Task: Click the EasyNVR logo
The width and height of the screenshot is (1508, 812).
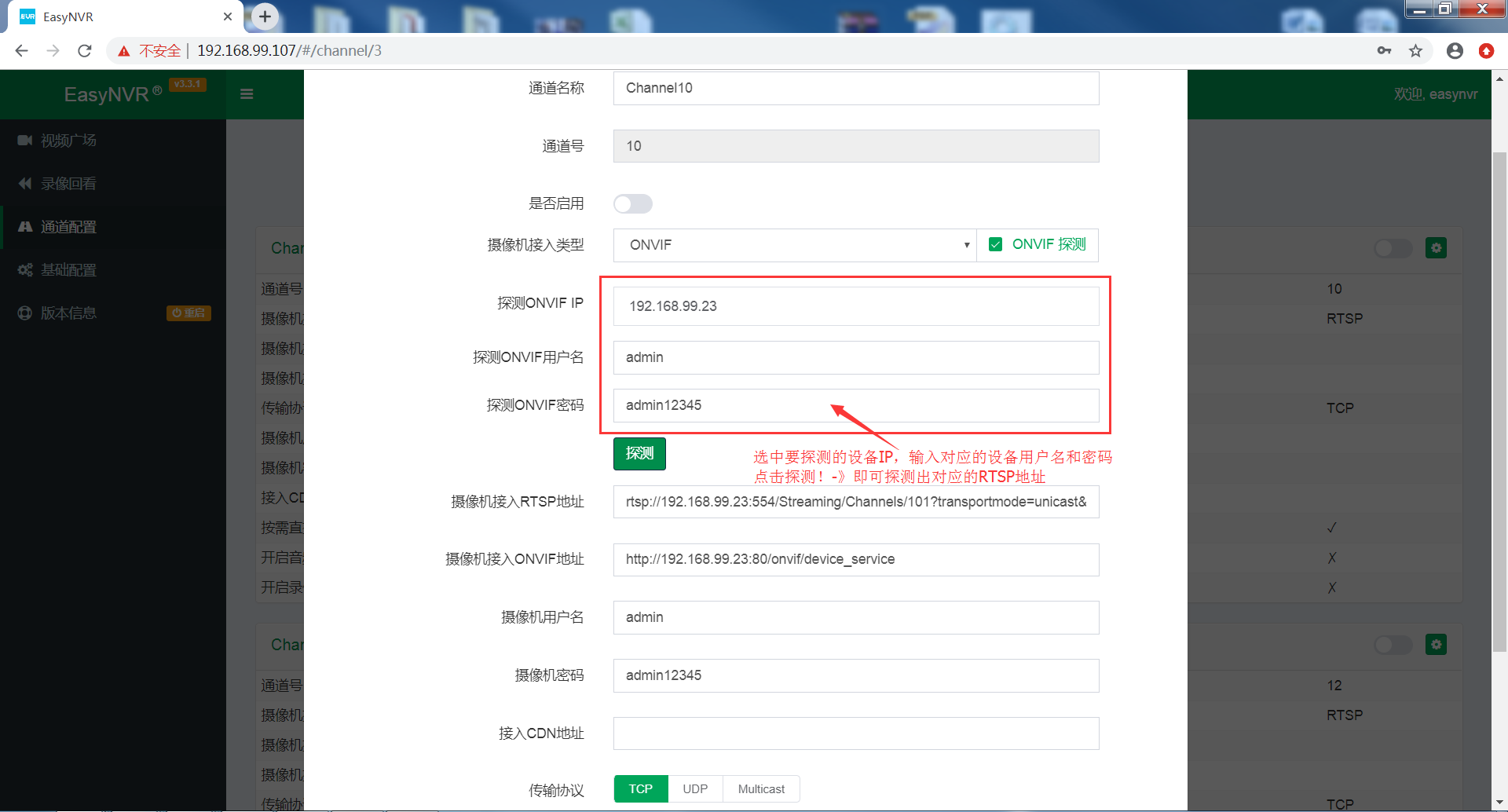Action: tap(112, 94)
